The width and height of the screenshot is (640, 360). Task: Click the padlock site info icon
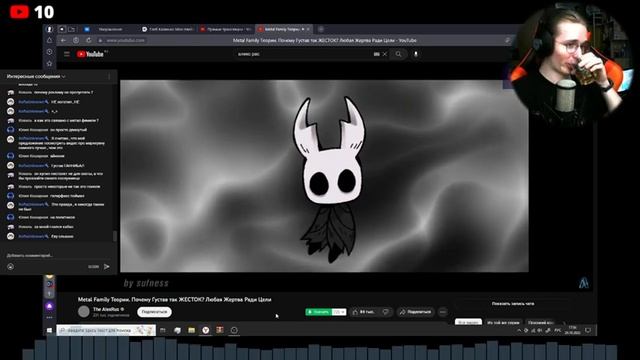pos(100,40)
